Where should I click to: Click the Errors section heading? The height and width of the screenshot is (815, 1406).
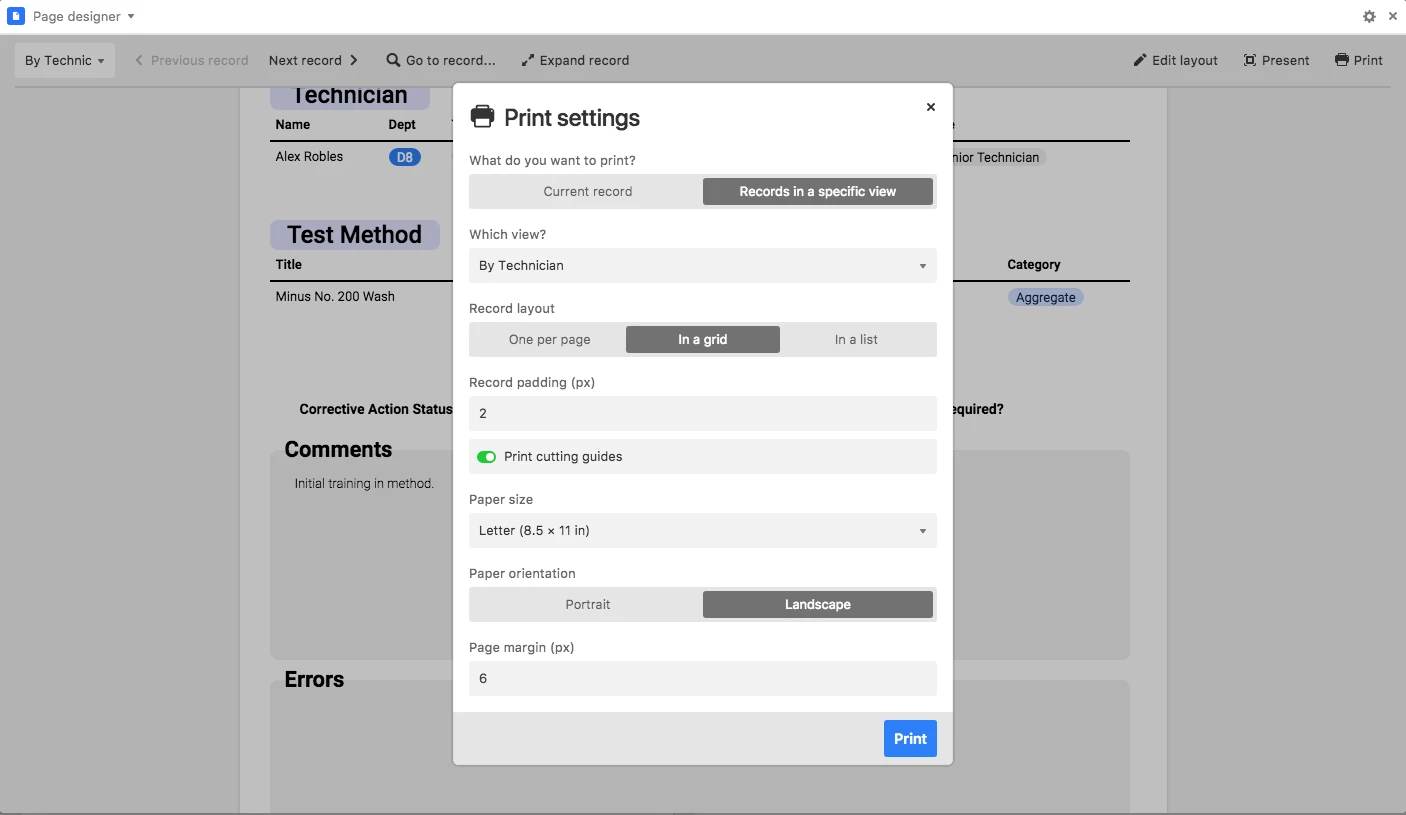pyautogui.click(x=314, y=679)
